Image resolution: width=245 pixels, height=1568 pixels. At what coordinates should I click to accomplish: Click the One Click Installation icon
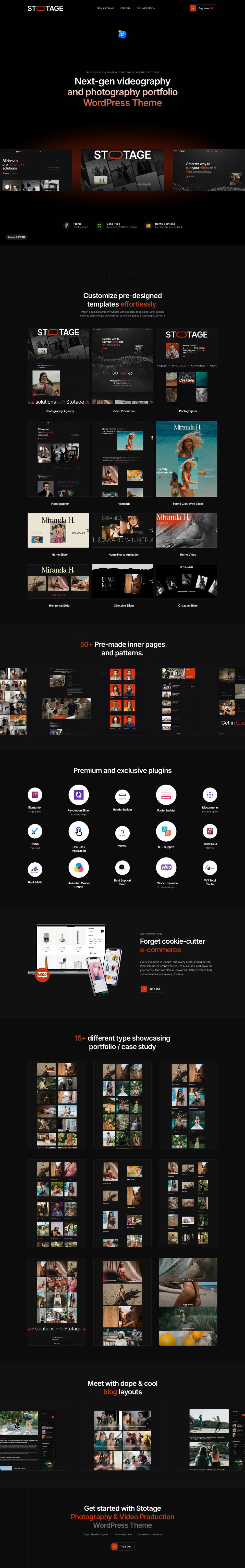pos(78,831)
